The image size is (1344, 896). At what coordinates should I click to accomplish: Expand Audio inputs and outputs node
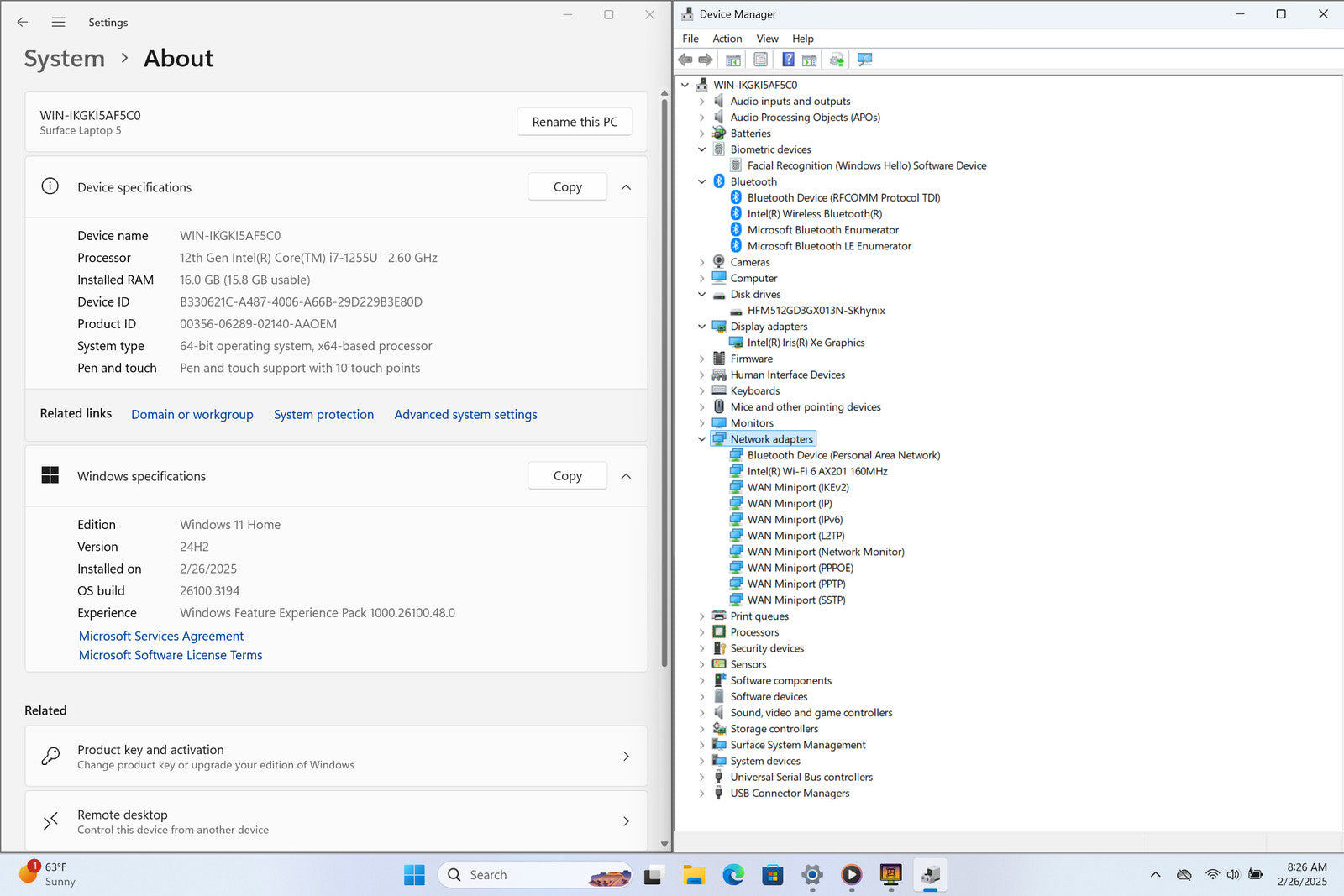tap(702, 102)
